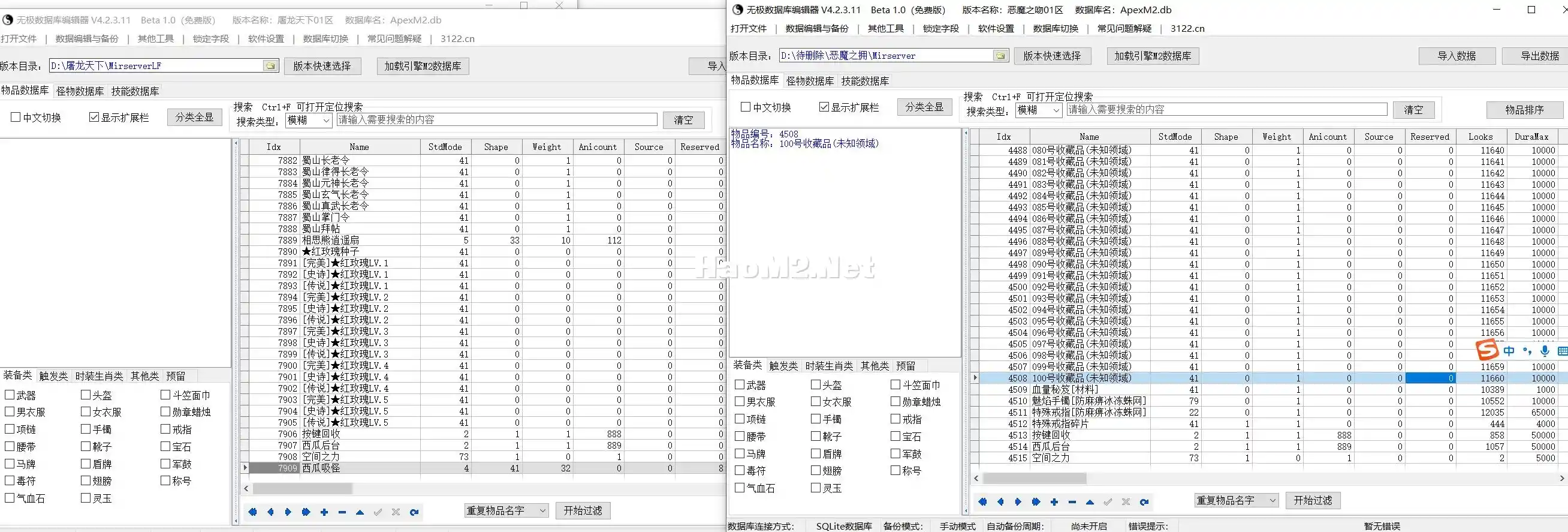Check the 武器 box in the left window
Viewport: 1568px width, 532px height.
coord(9,395)
